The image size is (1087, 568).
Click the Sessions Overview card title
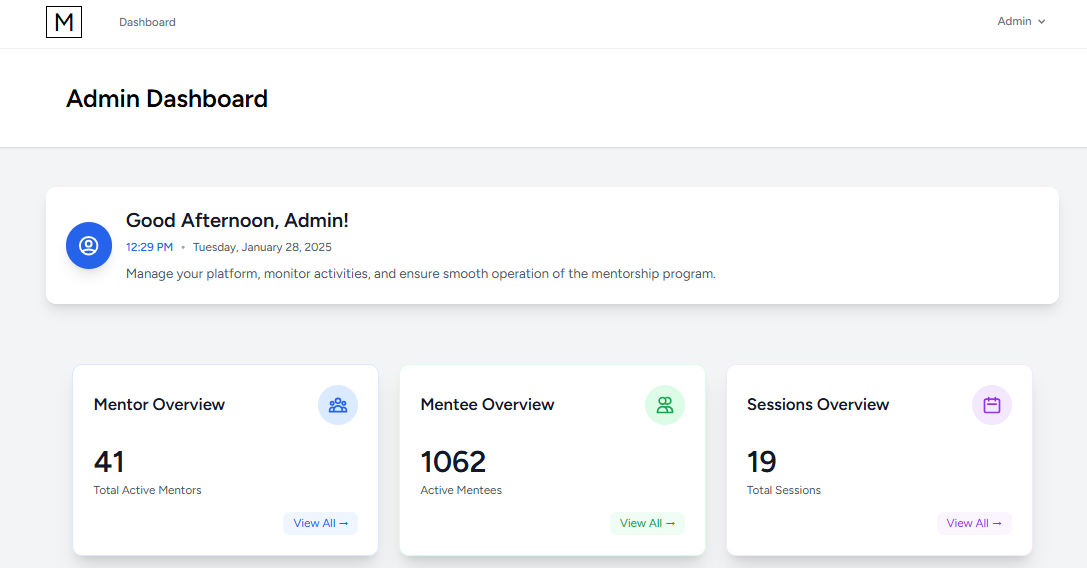(x=818, y=405)
